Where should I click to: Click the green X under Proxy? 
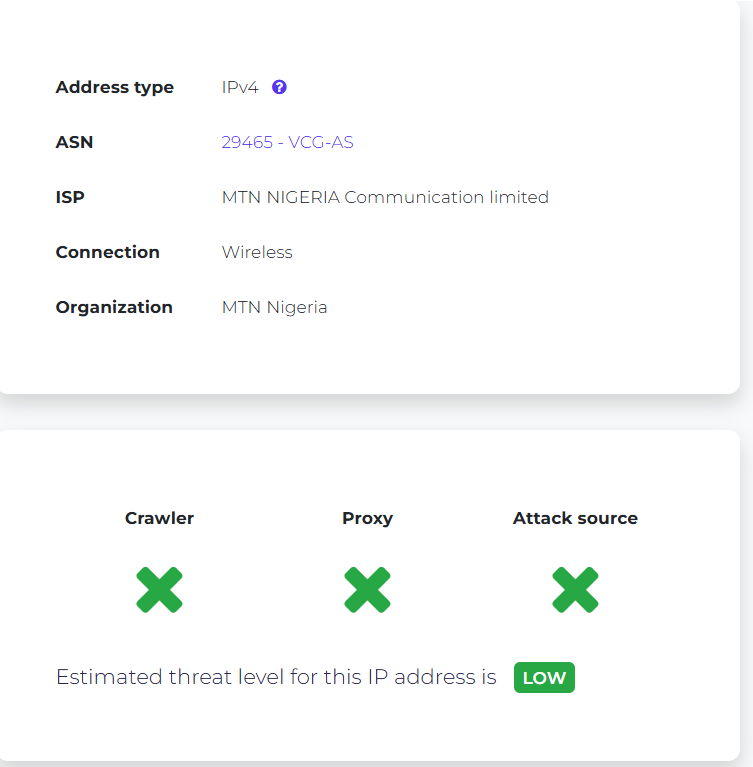[x=367, y=590]
